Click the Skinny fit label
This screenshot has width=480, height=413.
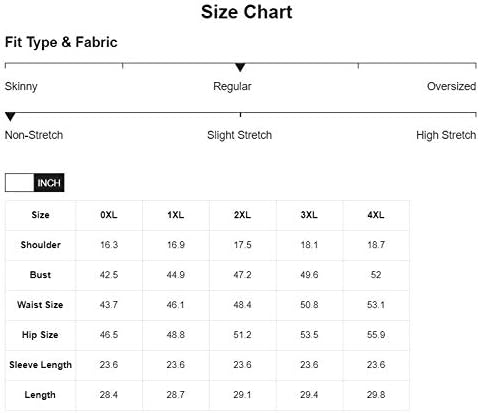pyautogui.click(x=21, y=87)
